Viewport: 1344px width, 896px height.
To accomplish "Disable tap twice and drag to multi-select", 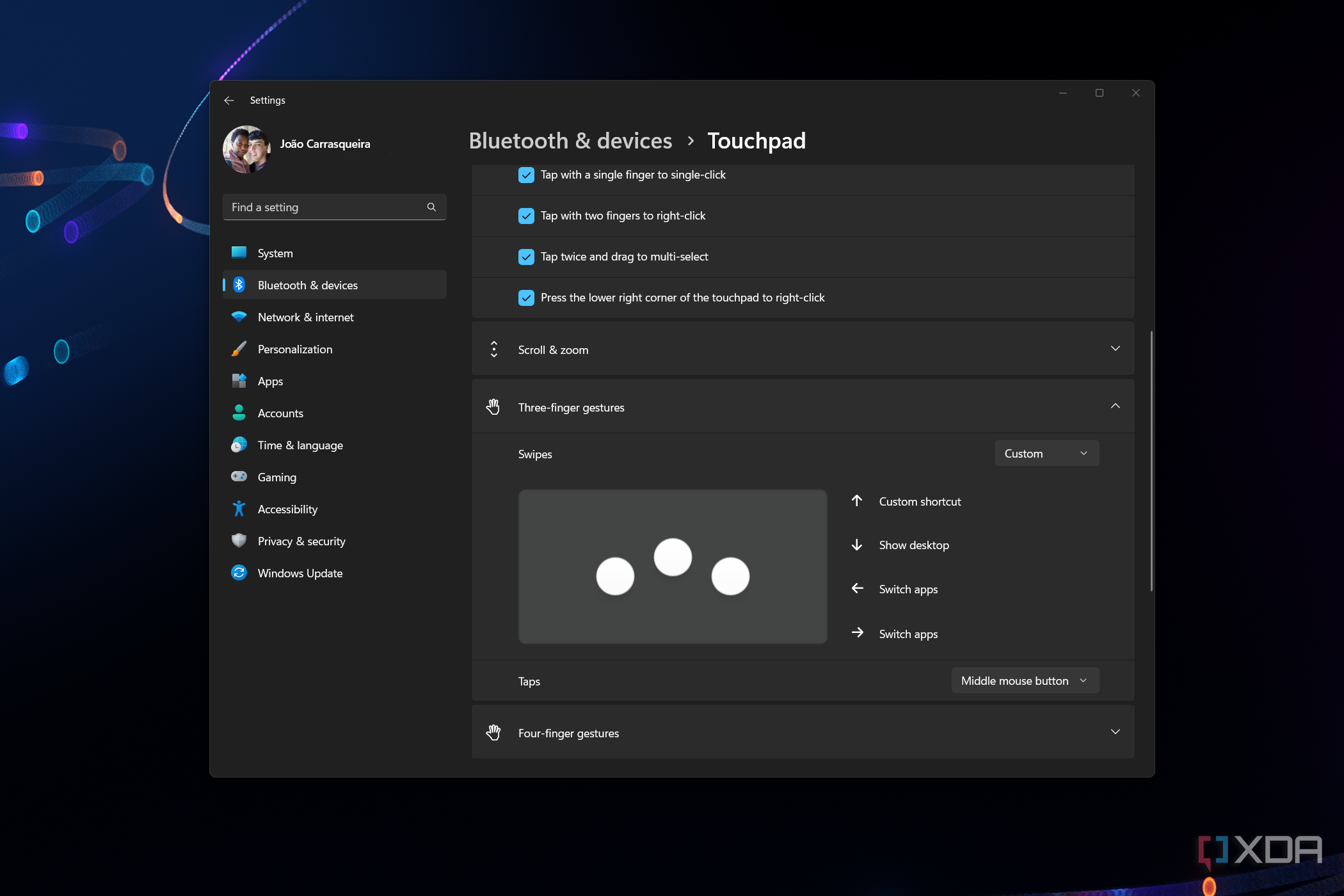I will click(526, 257).
